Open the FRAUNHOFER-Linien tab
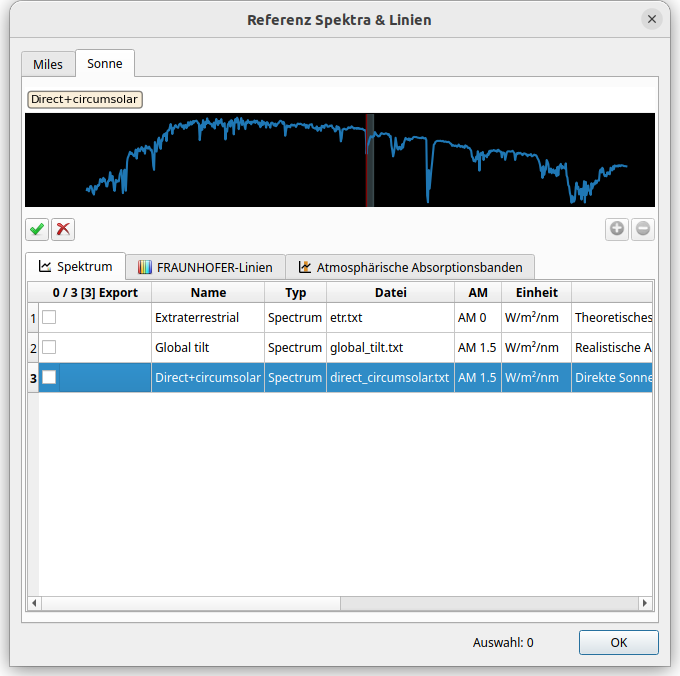The image size is (680, 676). pyautogui.click(x=205, y=267)
